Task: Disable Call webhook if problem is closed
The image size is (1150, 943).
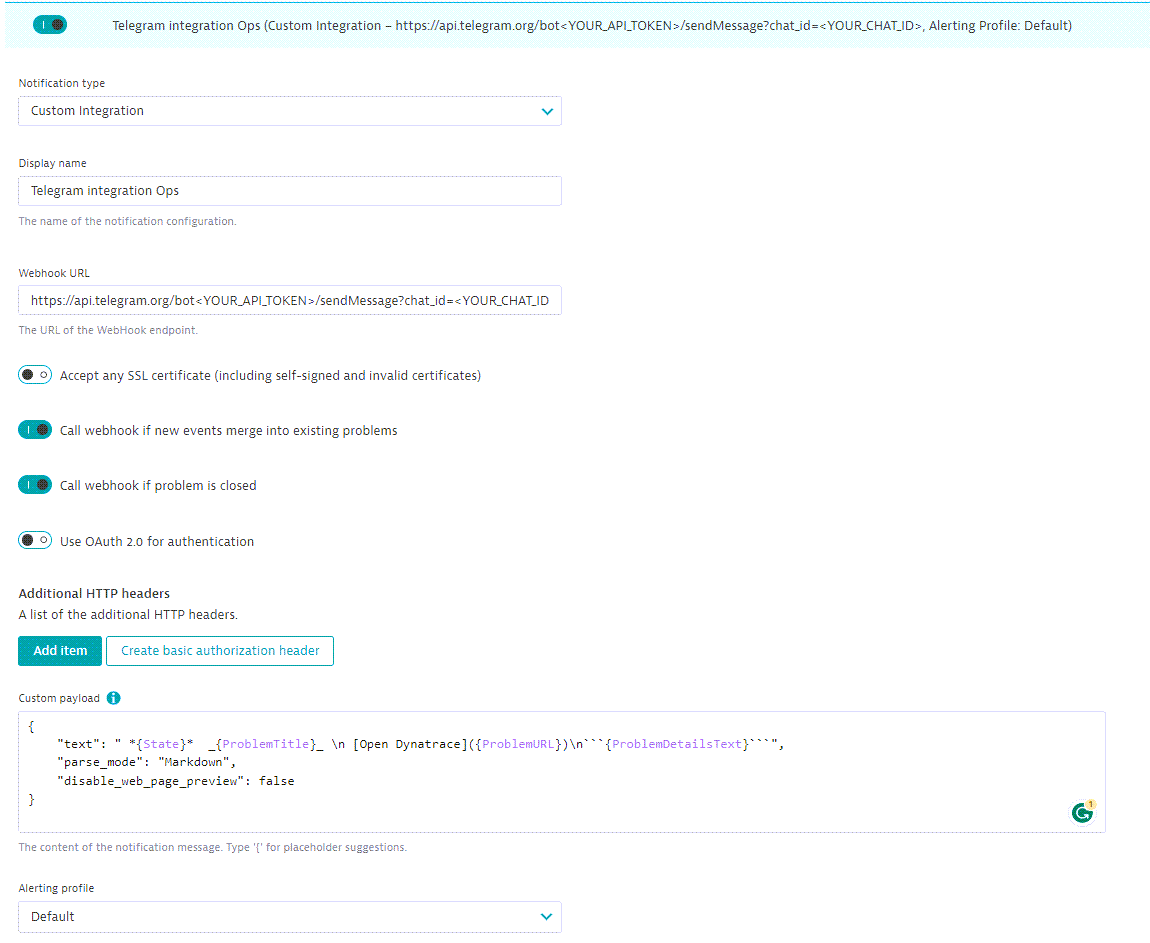Action: coord(35,484)
